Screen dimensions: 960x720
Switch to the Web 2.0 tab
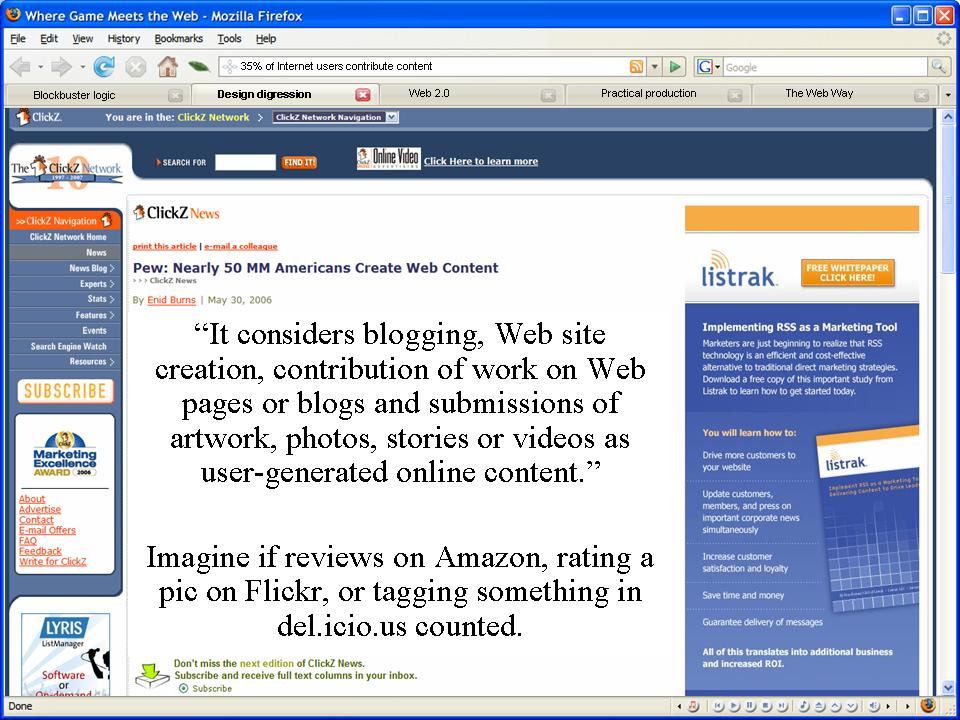click(x=472, y=95)
